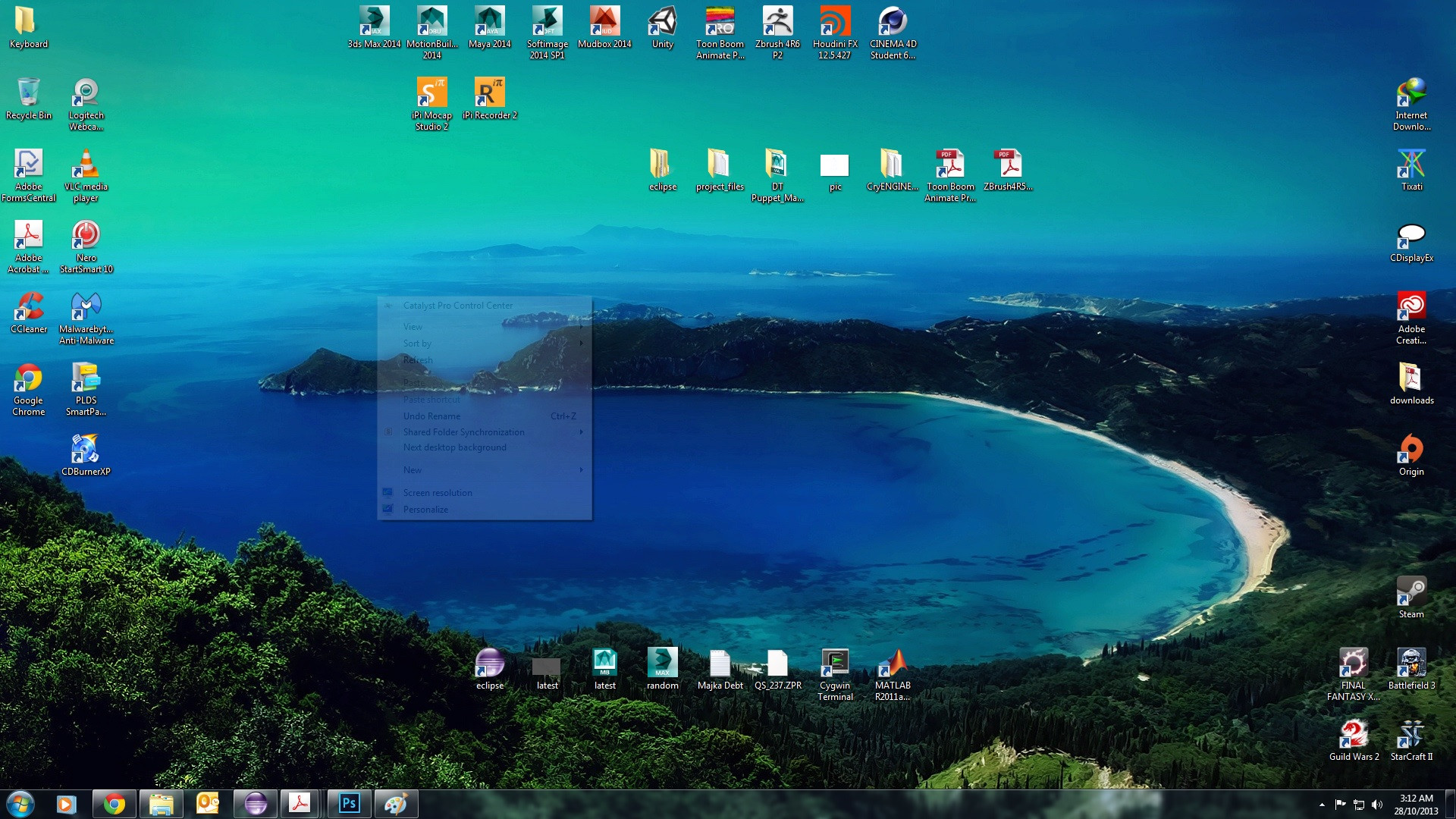Open the volume speaker tray icon
This screenshot has width=1456, height=819.
(1377, 805)
